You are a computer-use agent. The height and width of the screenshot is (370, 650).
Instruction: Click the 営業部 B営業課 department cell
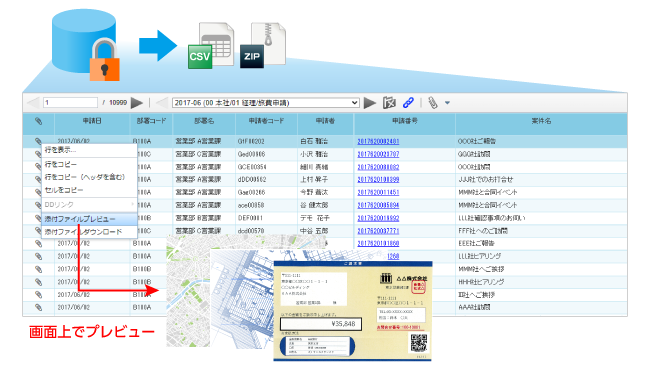tap(198, 218)
